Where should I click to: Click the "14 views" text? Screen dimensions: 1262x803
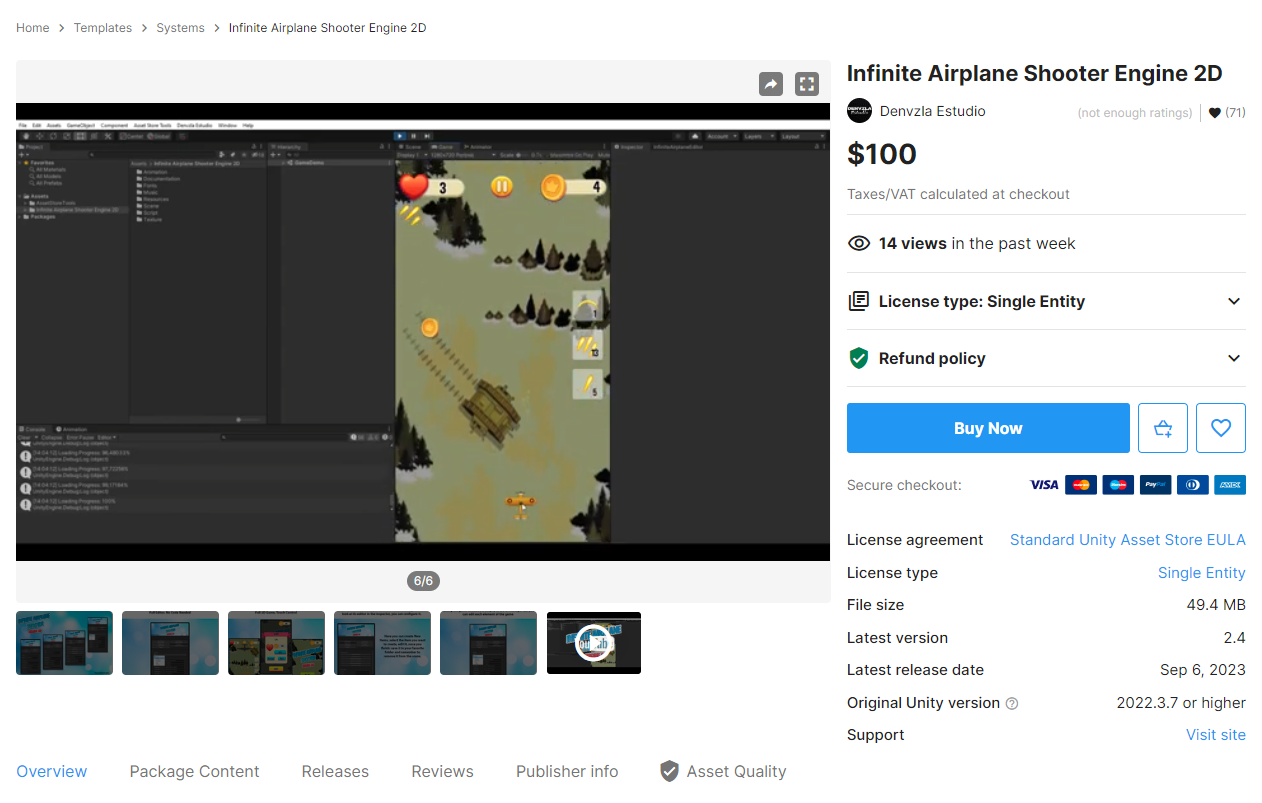click(x=913, y=243)
